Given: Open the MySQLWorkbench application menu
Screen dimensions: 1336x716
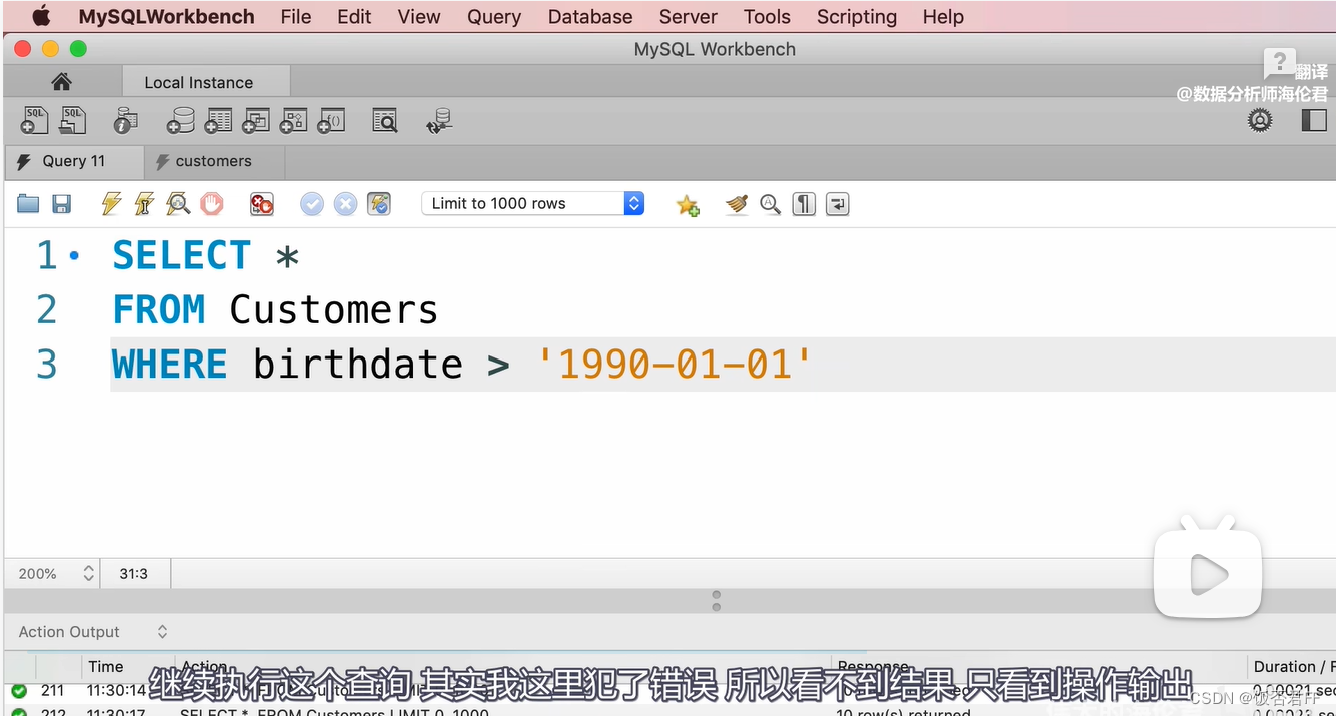Looking at the screenshot, I should pos(166,16).
